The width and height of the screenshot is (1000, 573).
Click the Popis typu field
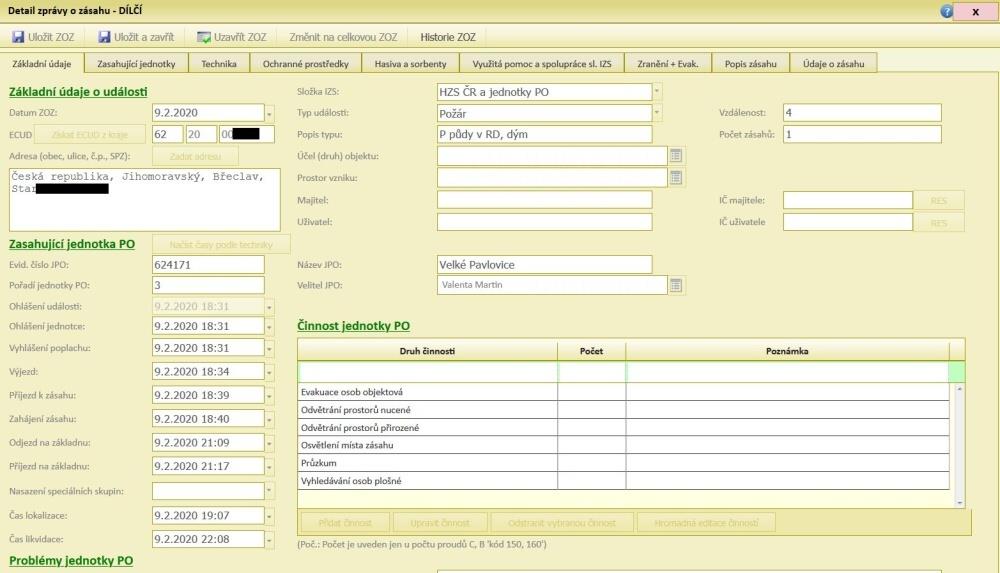(545, 135)
